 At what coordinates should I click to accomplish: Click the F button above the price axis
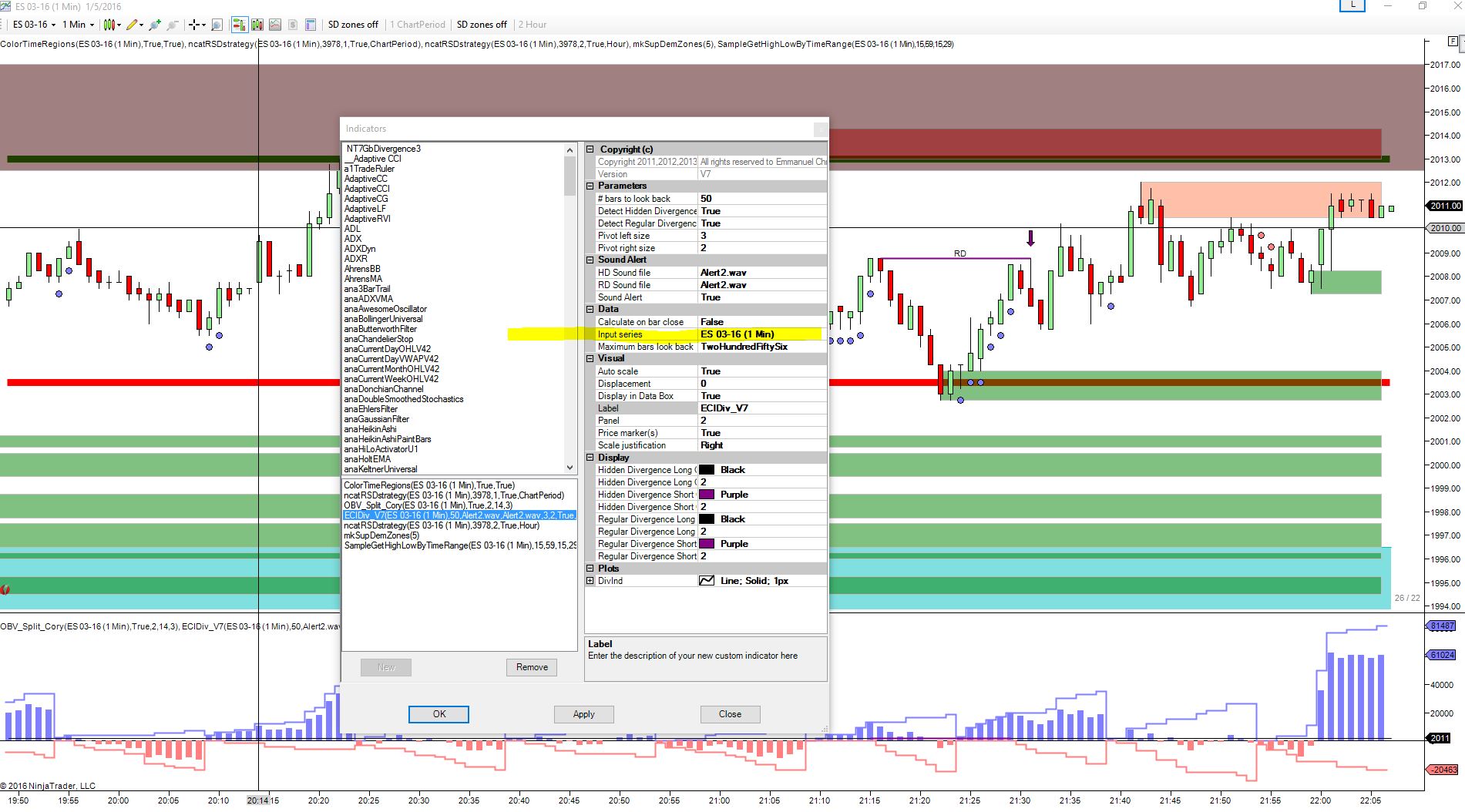point(1452,42)
